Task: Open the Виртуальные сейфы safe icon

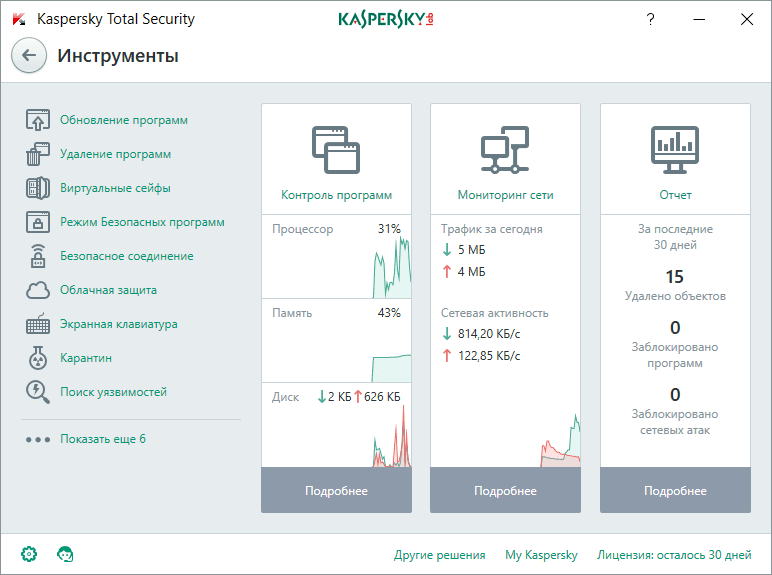Action: tap(38, 188)
